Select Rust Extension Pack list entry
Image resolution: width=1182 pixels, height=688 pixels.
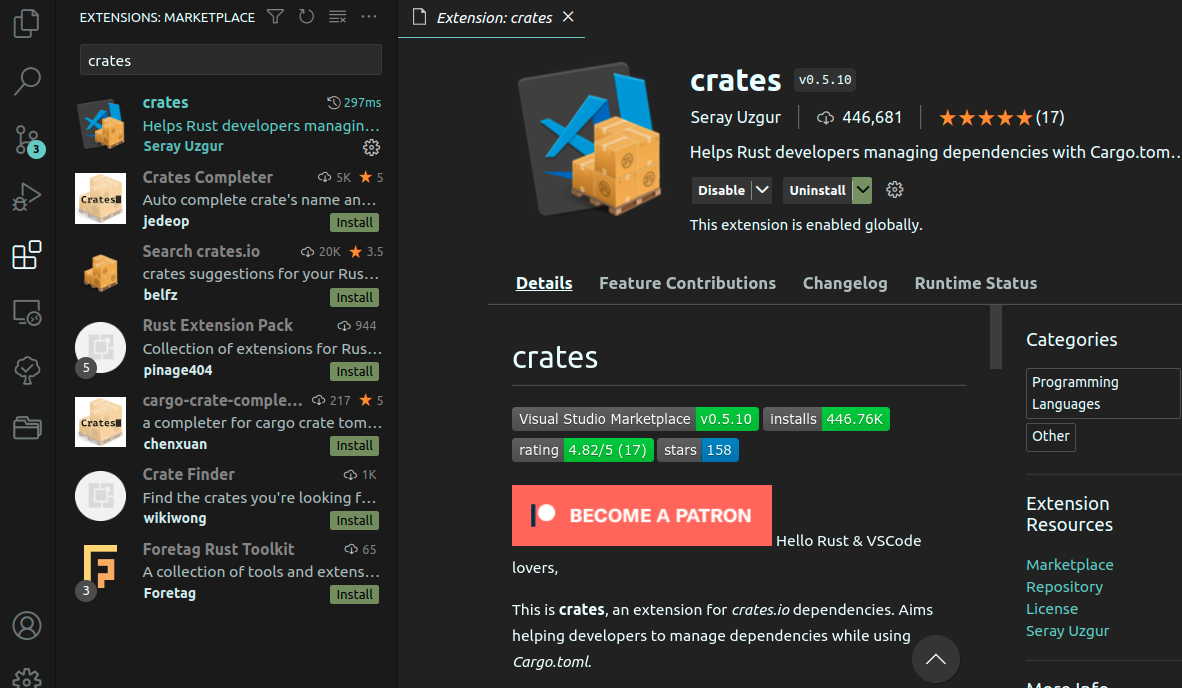[228, 347]
